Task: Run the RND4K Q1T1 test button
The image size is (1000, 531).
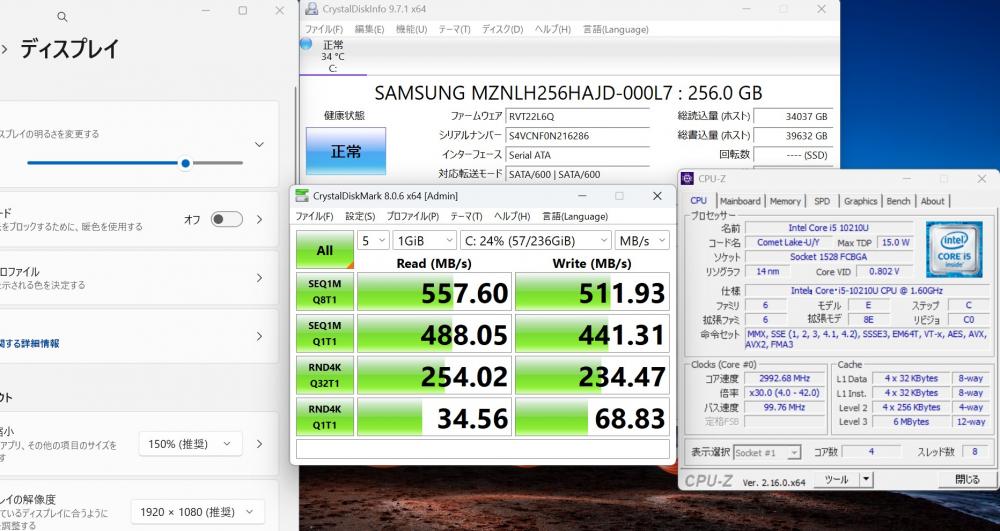Action: coord(325,417)
